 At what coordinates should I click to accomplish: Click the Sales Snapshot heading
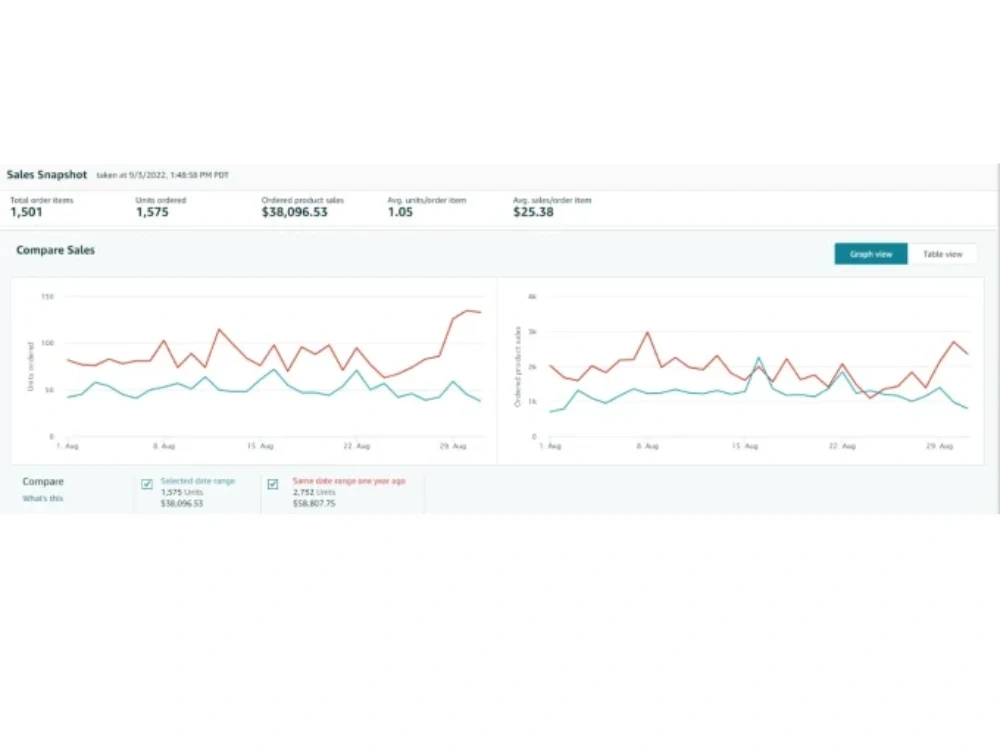tap(47, 175)
